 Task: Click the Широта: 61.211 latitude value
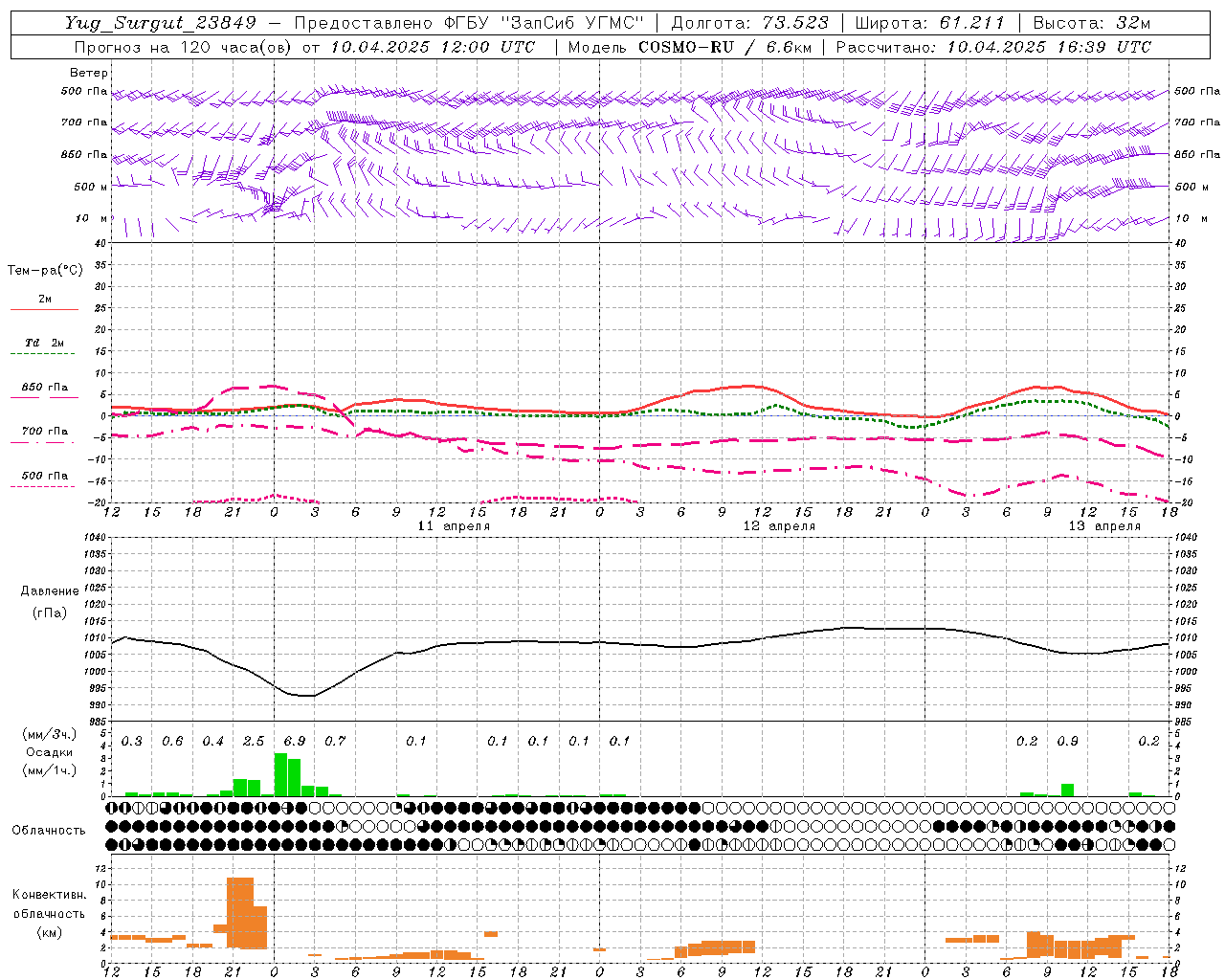tap(930, 23)
